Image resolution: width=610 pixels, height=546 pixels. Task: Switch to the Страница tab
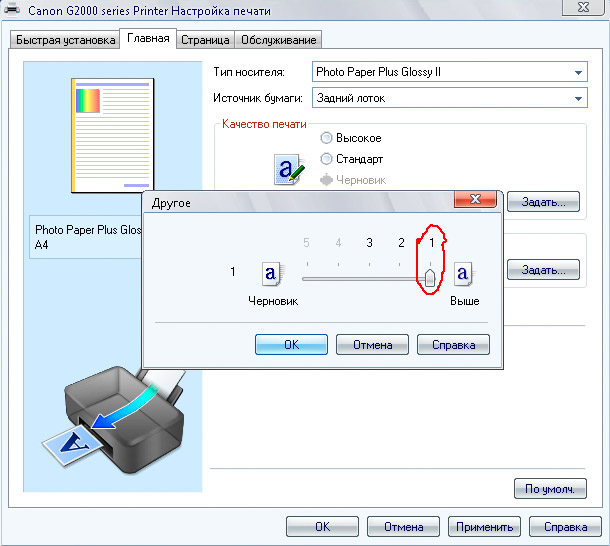click(x=205, y=40)
